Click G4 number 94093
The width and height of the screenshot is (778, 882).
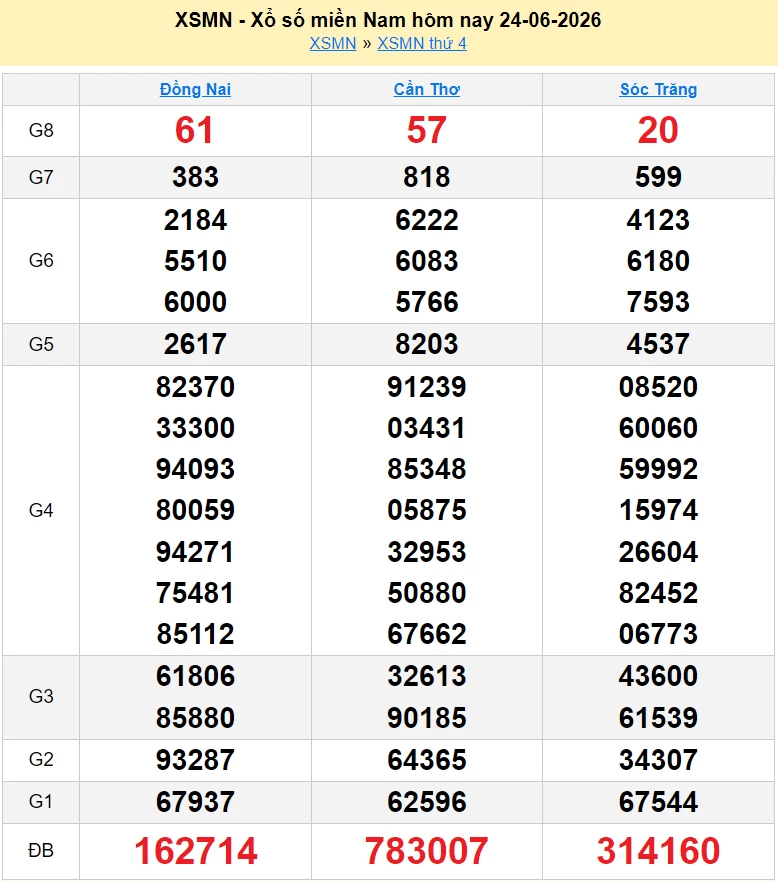195,469
